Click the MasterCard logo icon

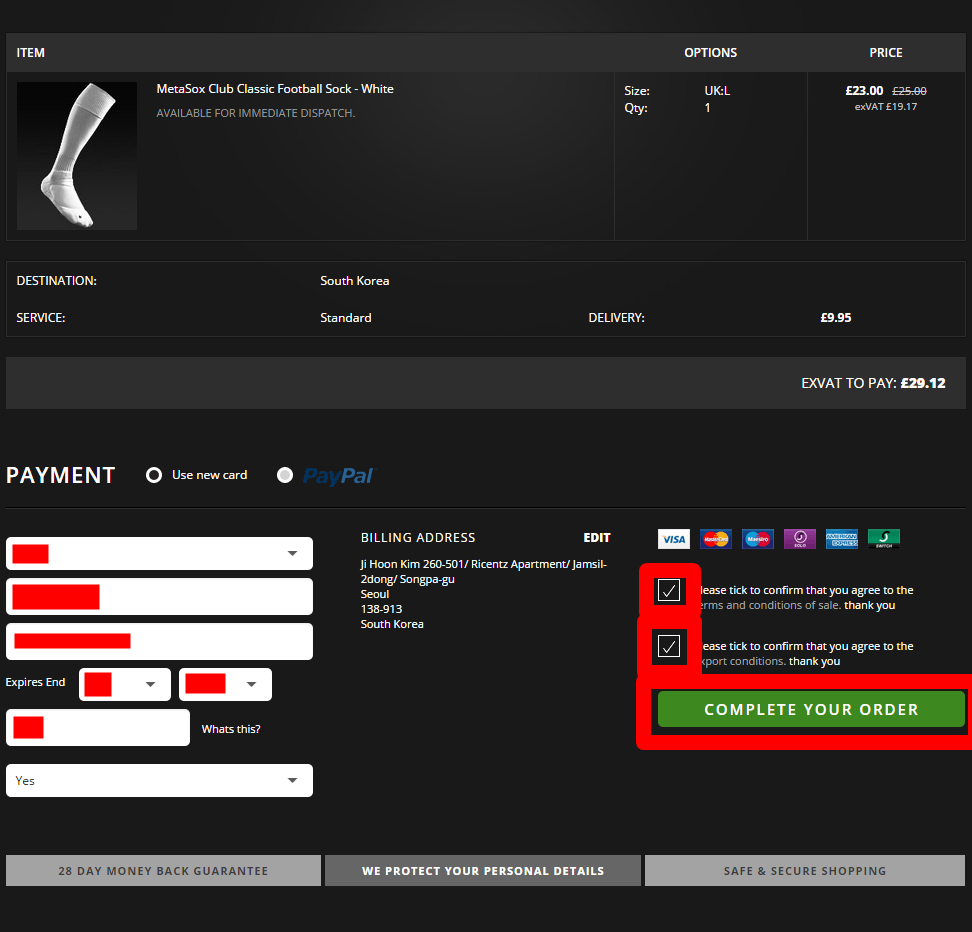[716, 539]
